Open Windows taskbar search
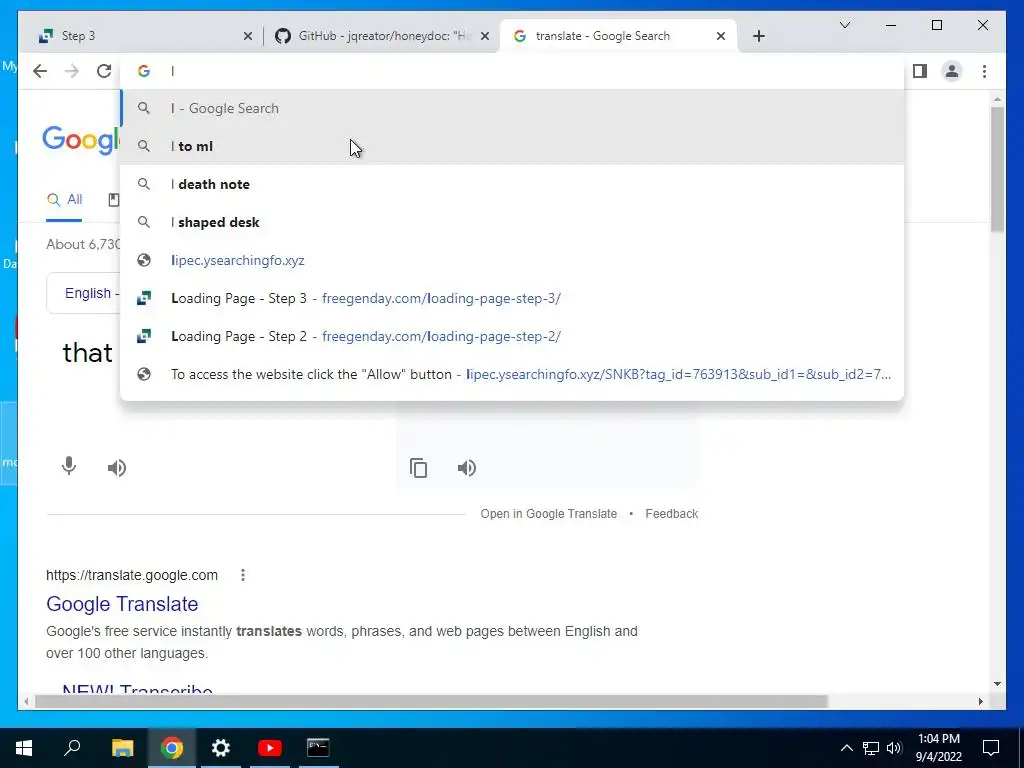The height and width of the screenshot is (768, 1024). (72, 748)
